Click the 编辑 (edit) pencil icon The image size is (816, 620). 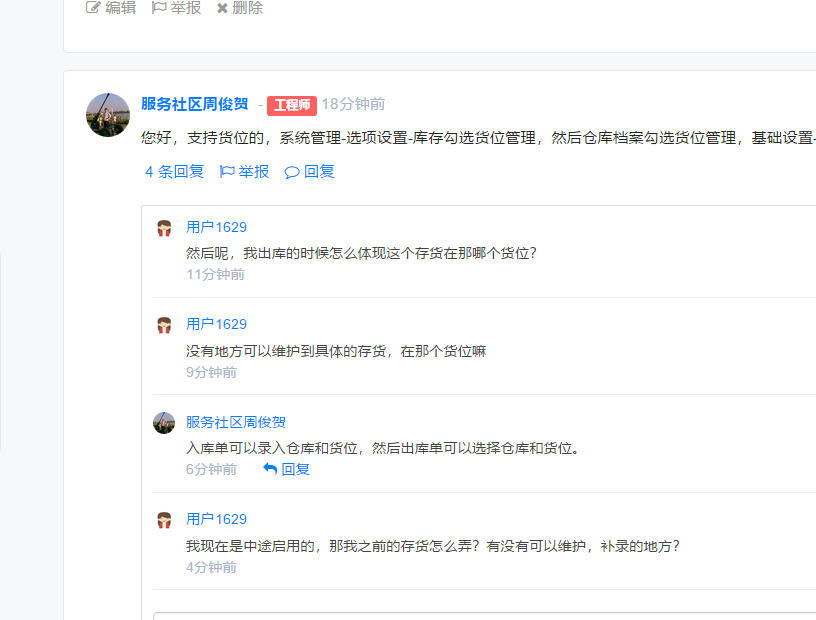pyautogui.click(x=93, y=7)
